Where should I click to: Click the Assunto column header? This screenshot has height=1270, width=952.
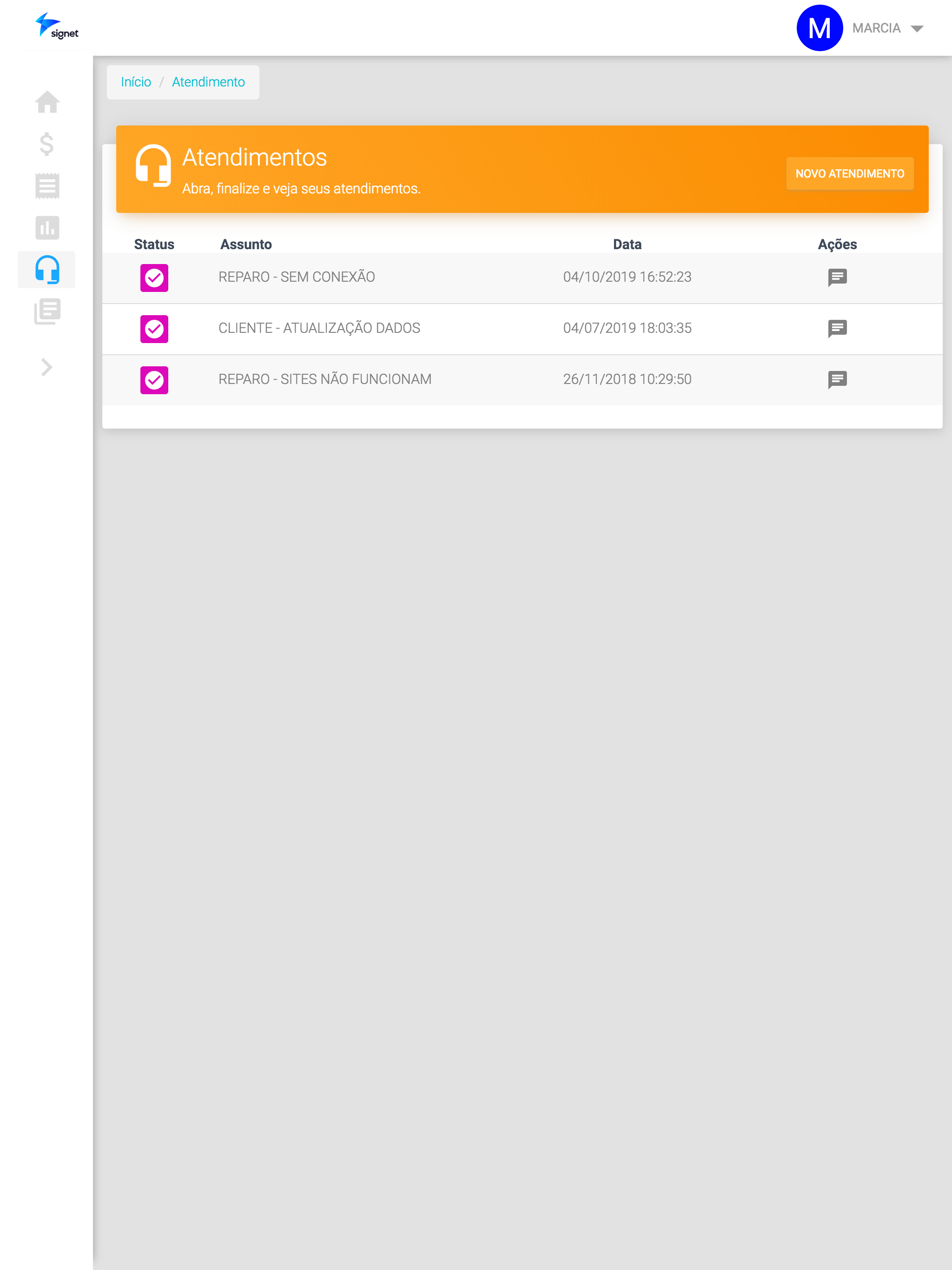click(246, 244)
